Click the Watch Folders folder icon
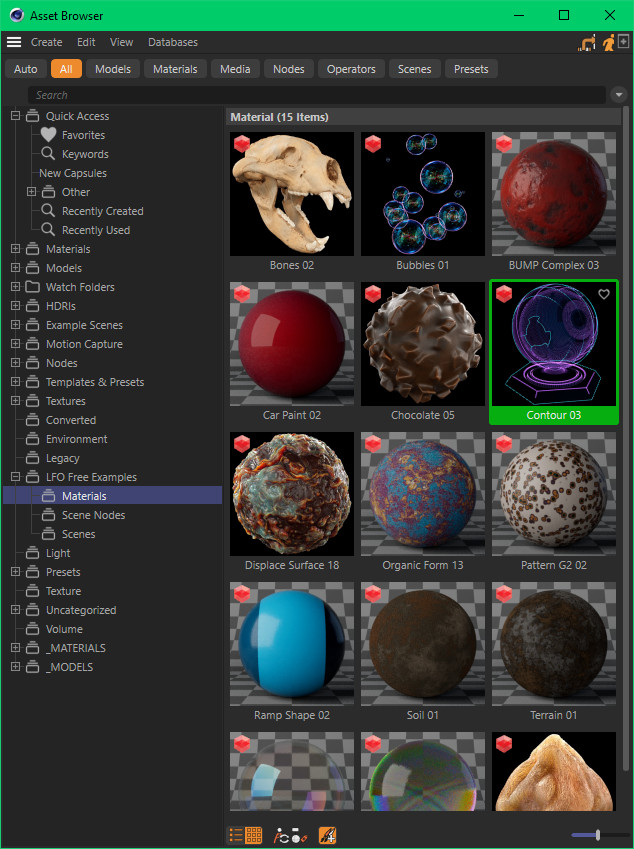This screenshot has width=634, height=849. (32, 286)
